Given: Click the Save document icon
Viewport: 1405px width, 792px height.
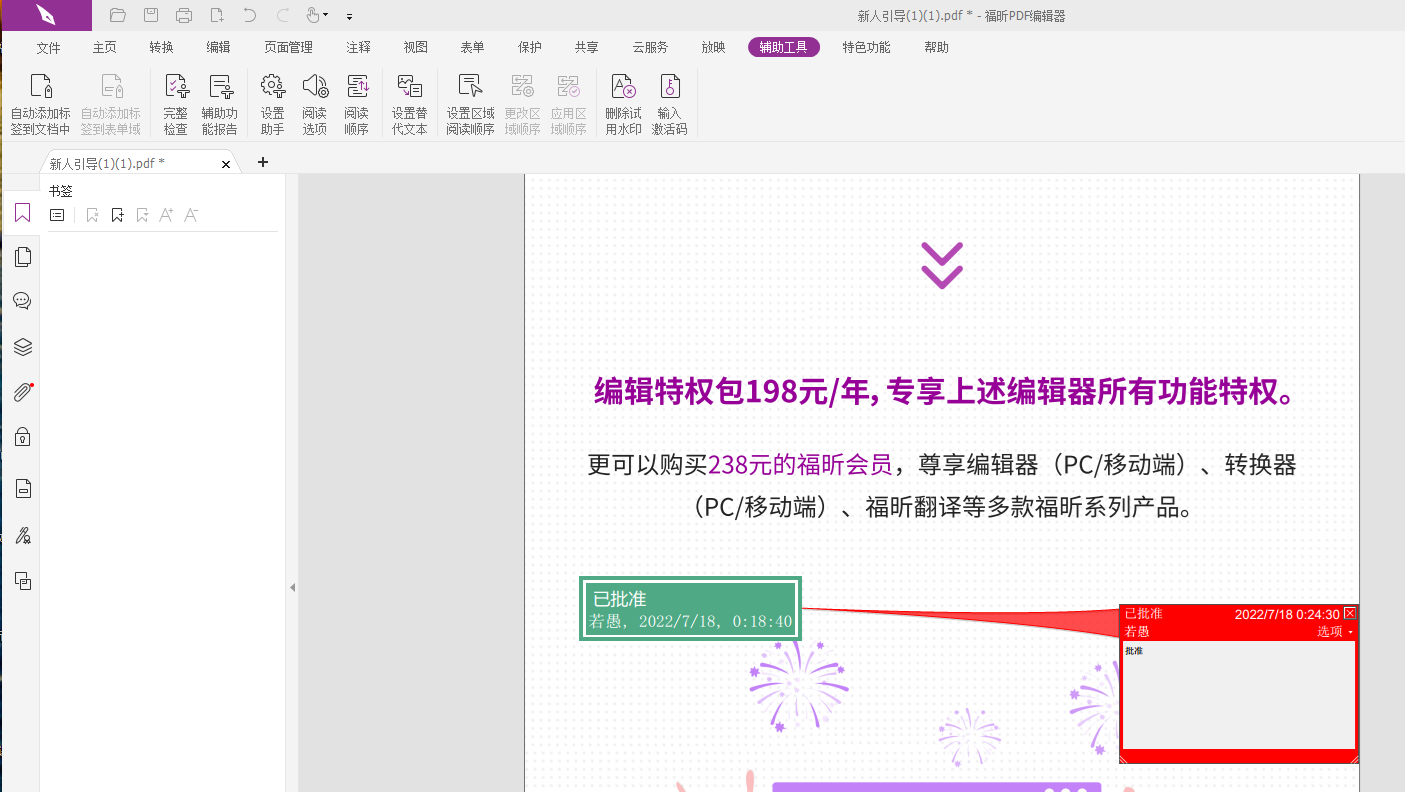Looking at the screenshot, I should point(151,15).
